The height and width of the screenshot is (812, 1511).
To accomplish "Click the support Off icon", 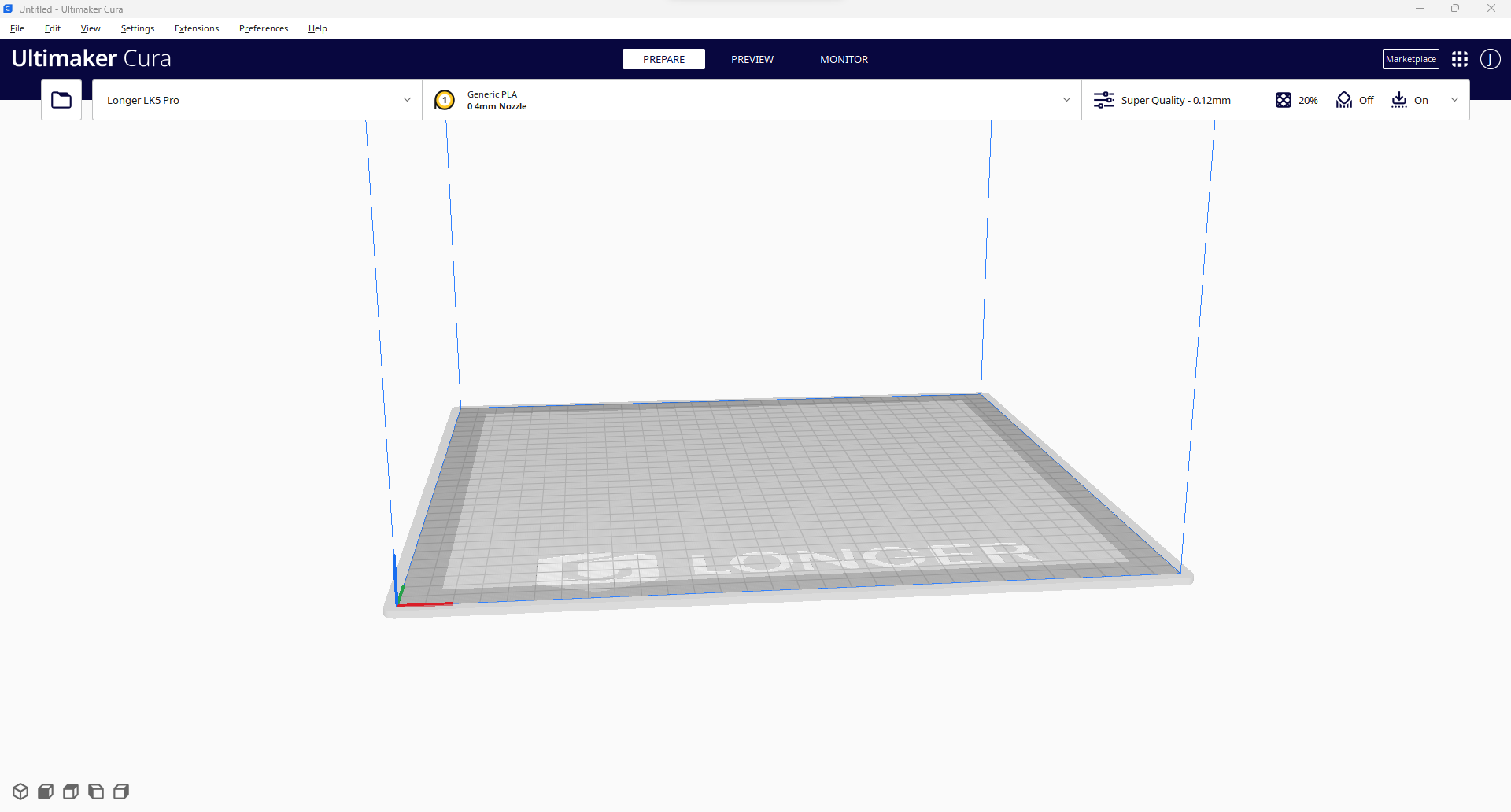I will [x=1344, y=100].
